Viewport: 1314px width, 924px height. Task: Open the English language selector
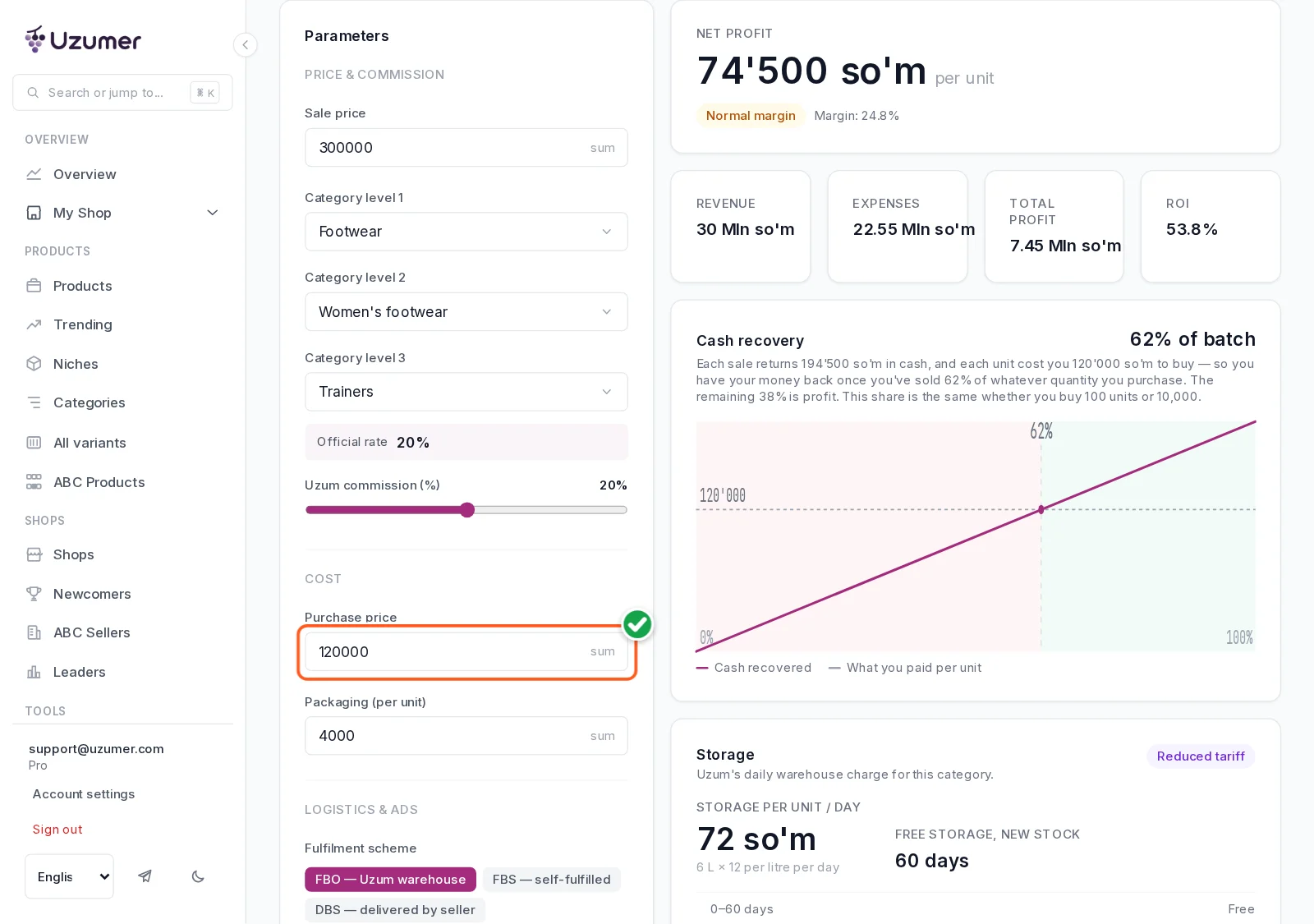click(x=69, y=876)
